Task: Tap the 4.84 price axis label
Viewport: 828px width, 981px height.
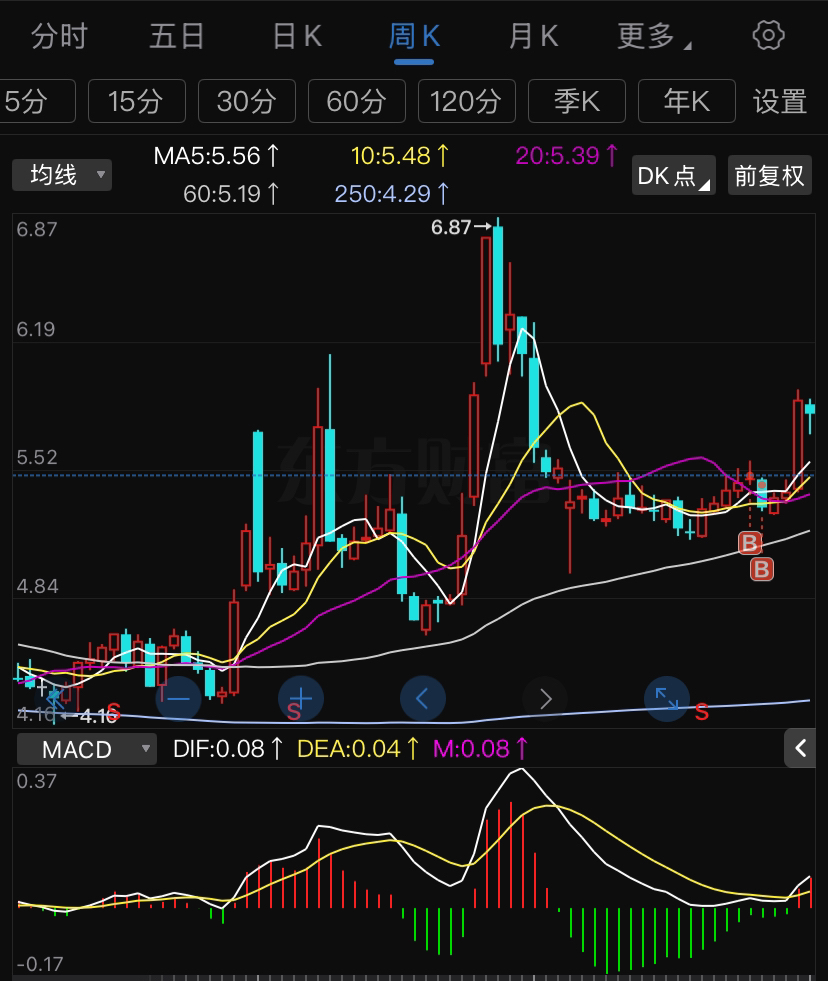Action: pyautogui.click(x=37, y=587)
